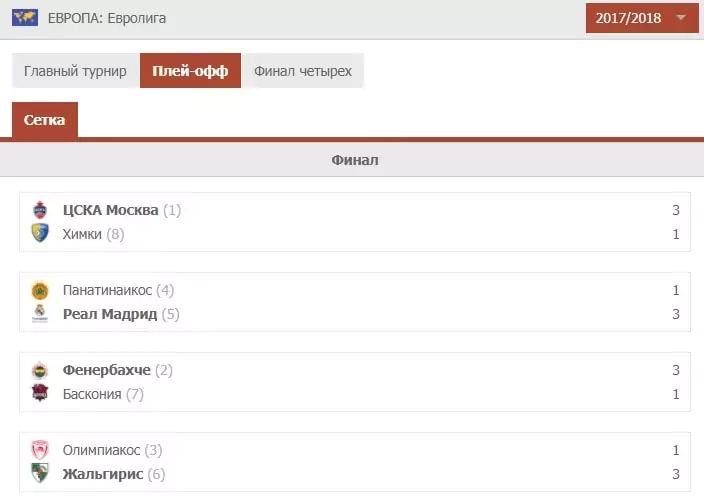Click the Финал round header
This screenshot has height=499, width=704.
tap(355, 160)
